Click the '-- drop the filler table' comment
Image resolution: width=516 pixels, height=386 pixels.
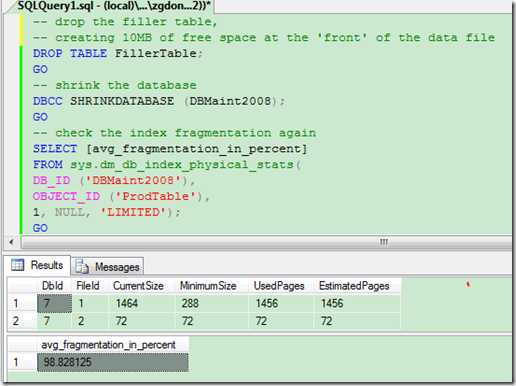(125, 22)
